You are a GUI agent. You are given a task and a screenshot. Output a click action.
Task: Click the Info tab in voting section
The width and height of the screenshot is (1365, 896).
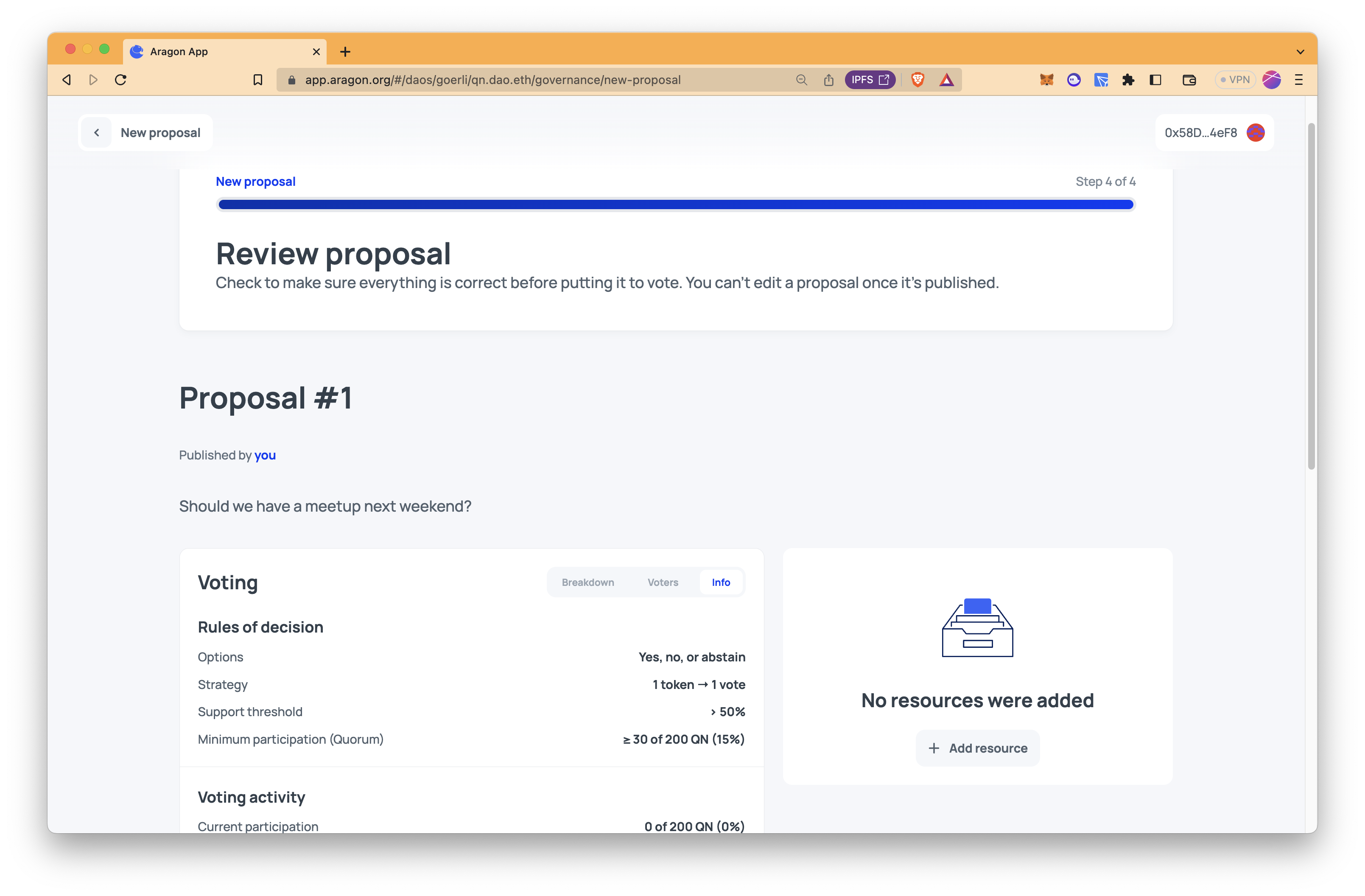(x=720, y=581)
